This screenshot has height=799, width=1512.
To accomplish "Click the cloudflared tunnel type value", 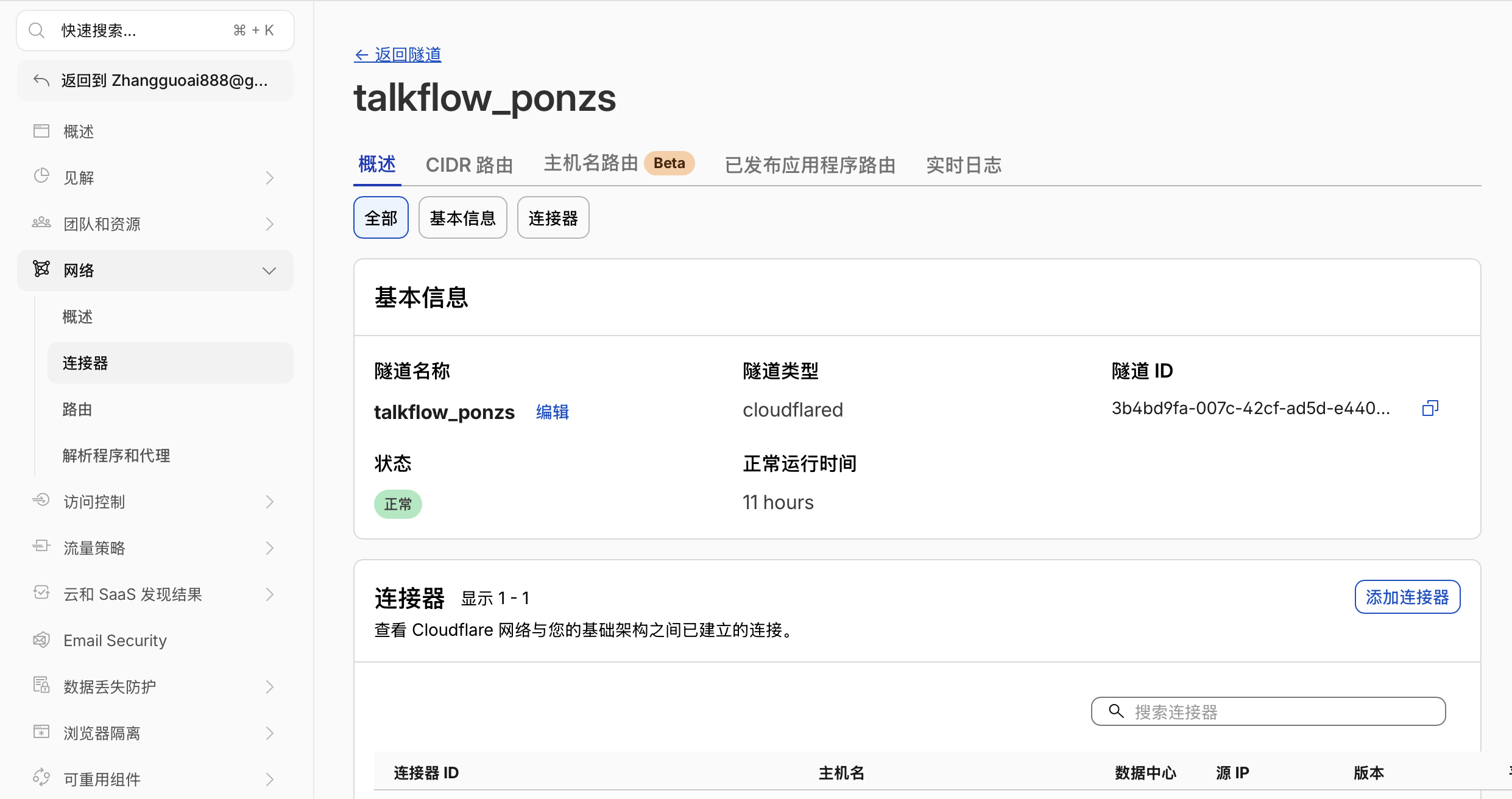I will click(793, 410).
